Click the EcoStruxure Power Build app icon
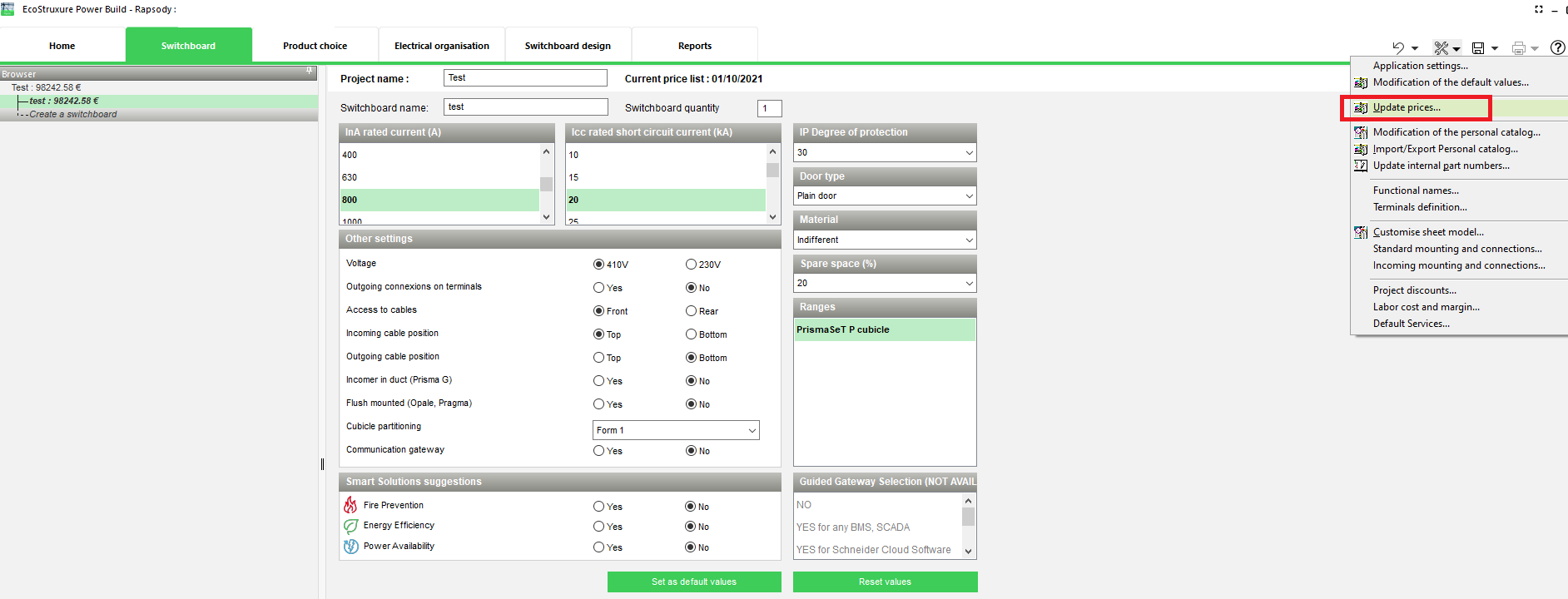 [7, 9]
